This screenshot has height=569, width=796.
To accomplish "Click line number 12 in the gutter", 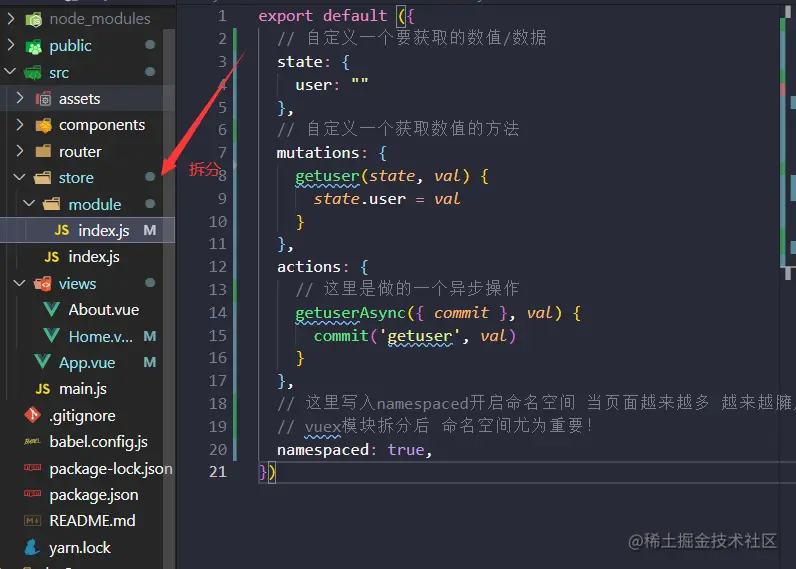I will click(218, 266).
